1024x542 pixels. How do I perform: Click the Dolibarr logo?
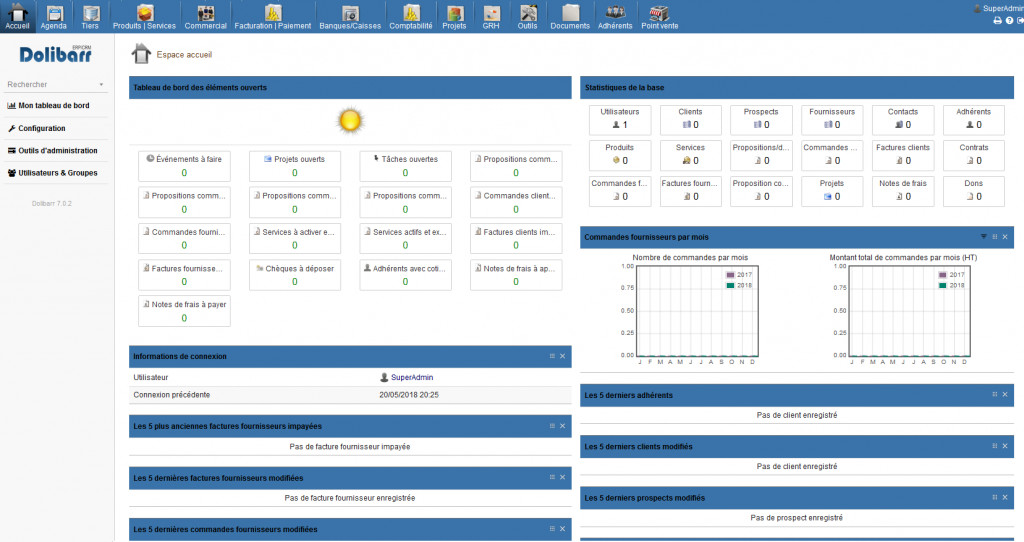56,54
